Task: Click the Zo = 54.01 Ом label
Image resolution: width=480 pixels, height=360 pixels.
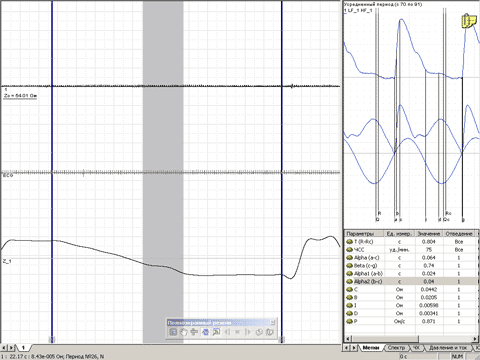Action: click(20, 96)
